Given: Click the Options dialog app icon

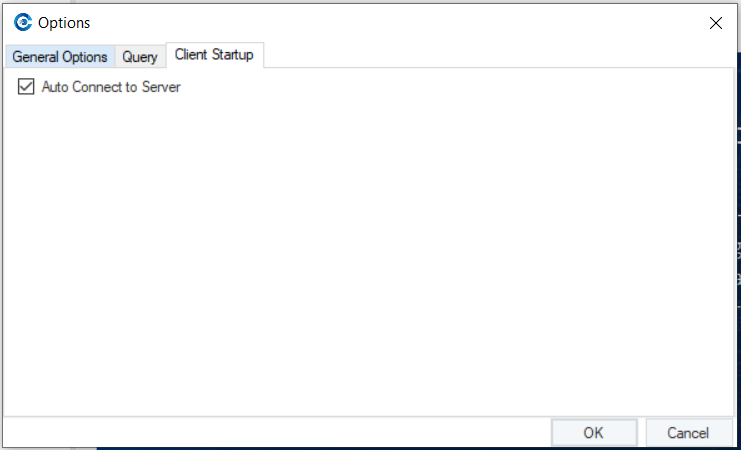Looking at the screenshot, I should coord(22,22).
